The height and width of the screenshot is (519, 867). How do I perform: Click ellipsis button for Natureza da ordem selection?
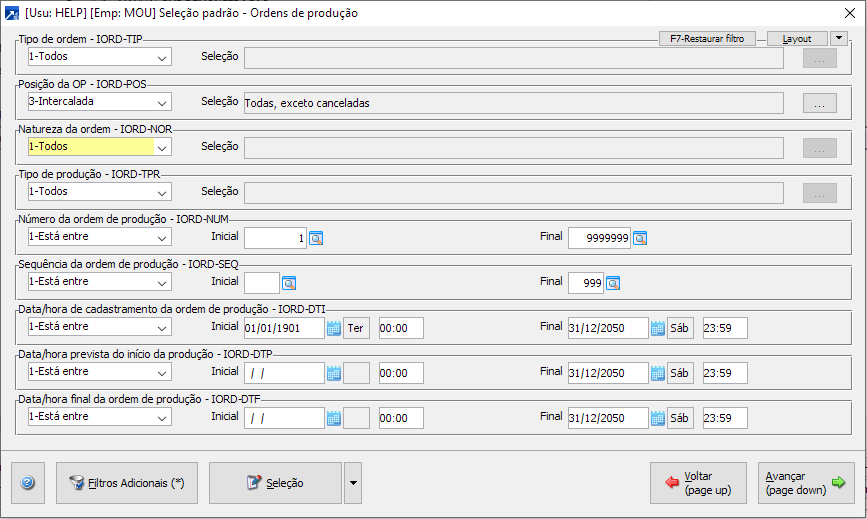click(819, 148)
